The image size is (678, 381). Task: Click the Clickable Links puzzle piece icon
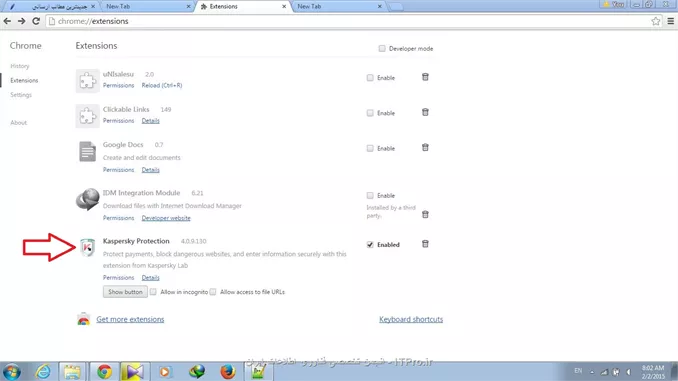coord(87,116)
